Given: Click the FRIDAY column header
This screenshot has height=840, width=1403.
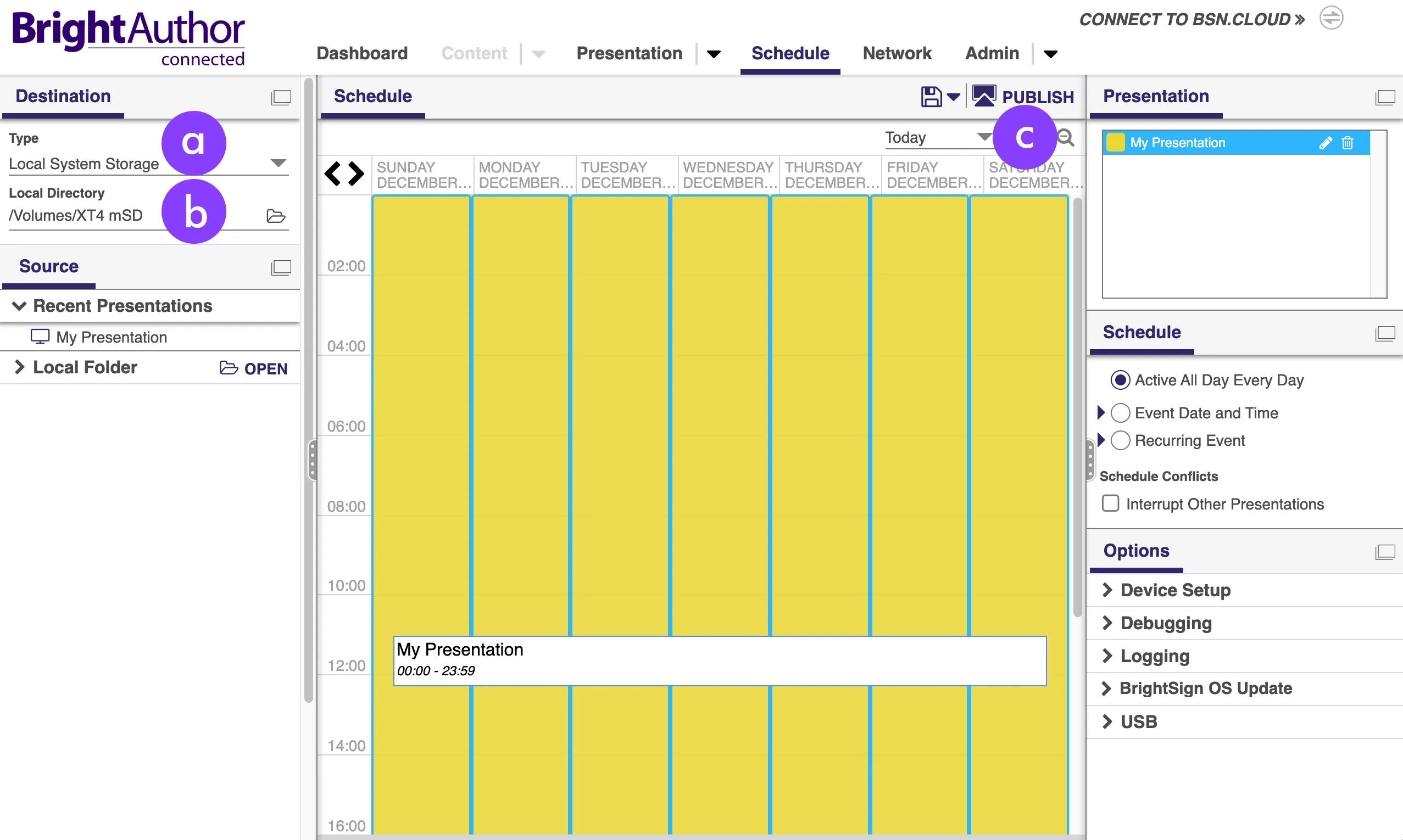Looking at the screenshot, I should click(x=932, y=175).
